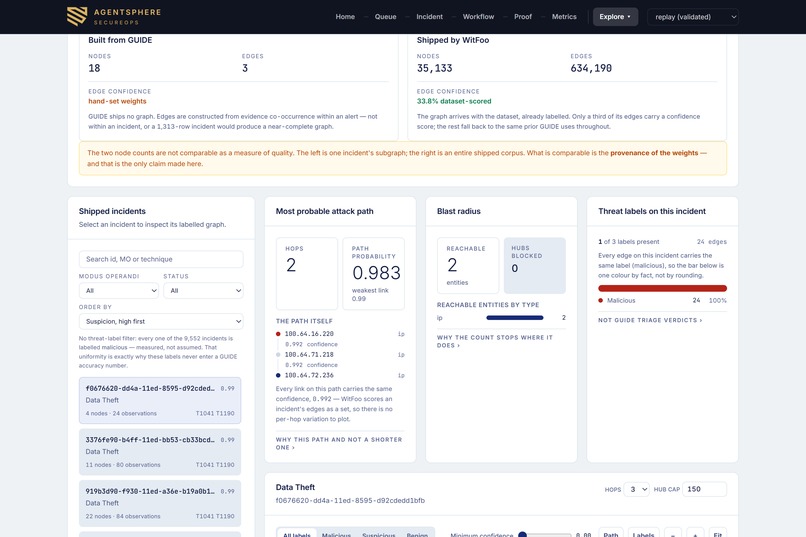This screenshot has height=537, width=806.
Task: Open the Metrics page
Action: click(564, 17)
